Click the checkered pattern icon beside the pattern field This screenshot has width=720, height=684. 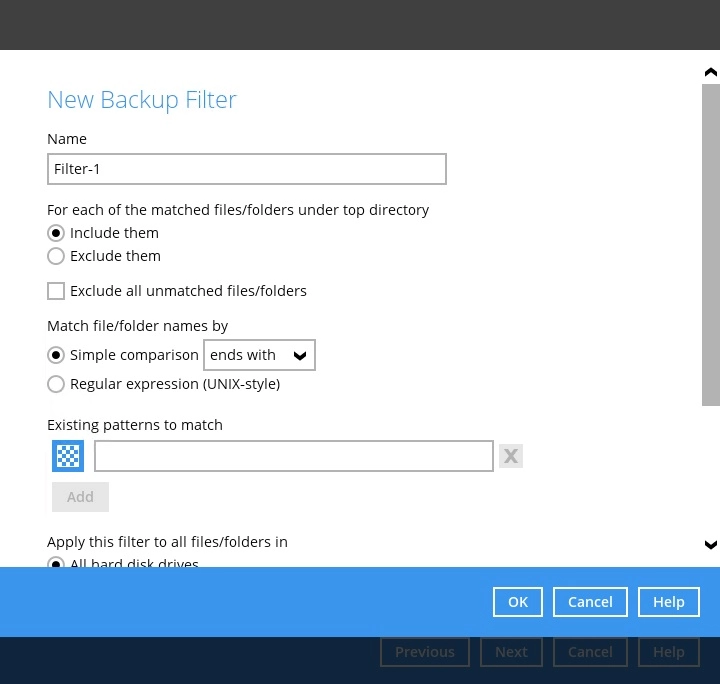[68, 456]
